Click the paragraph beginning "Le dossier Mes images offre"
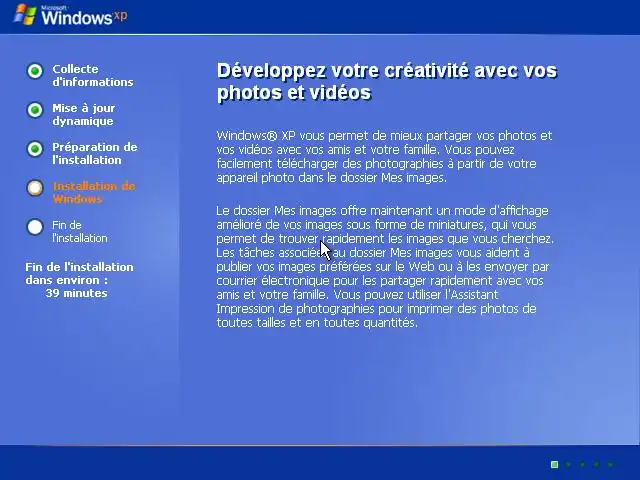The height and width of the screenshot is (480, 640). click(x=385, y=267)
